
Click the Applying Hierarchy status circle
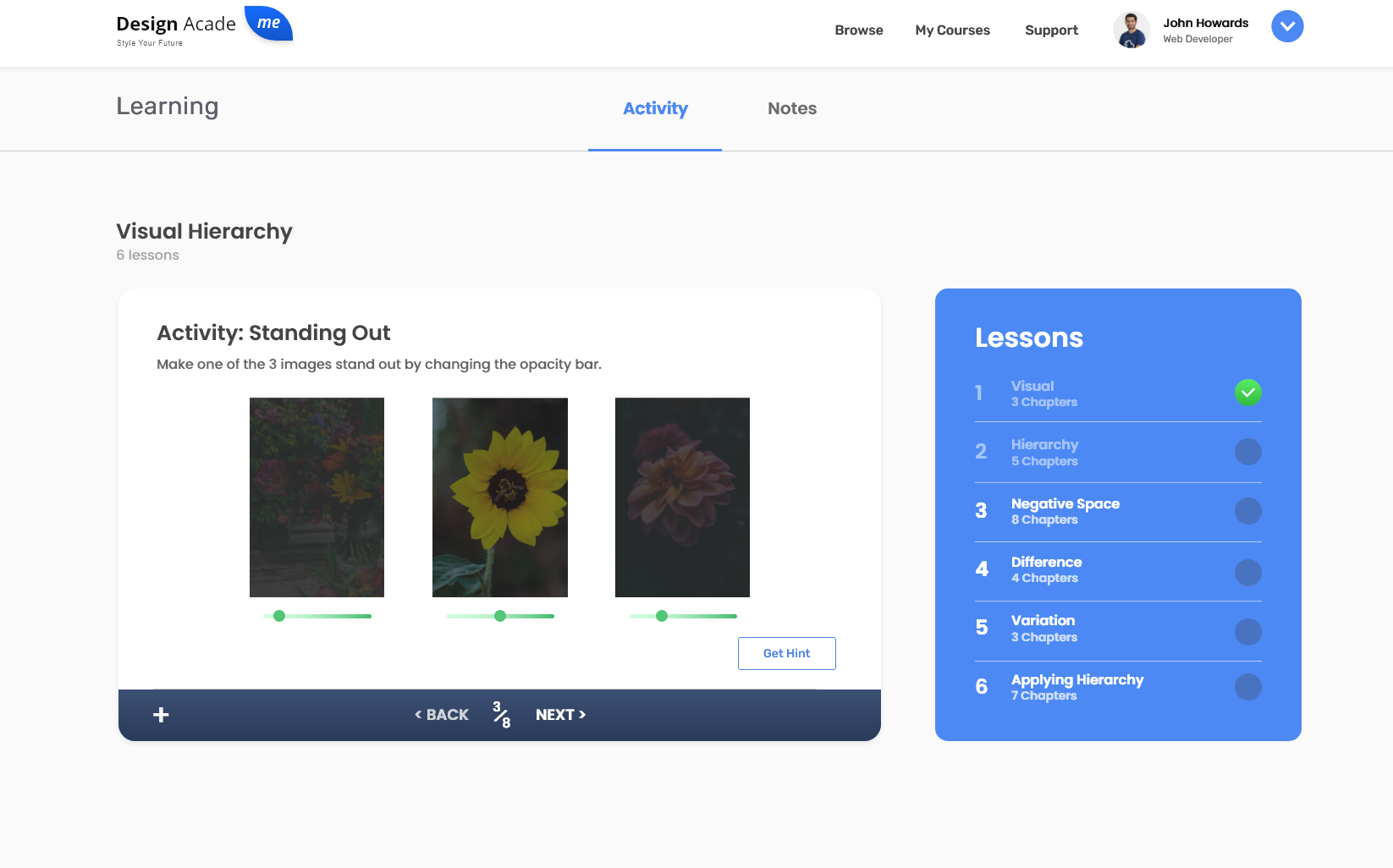click(x=1247, y=687)
